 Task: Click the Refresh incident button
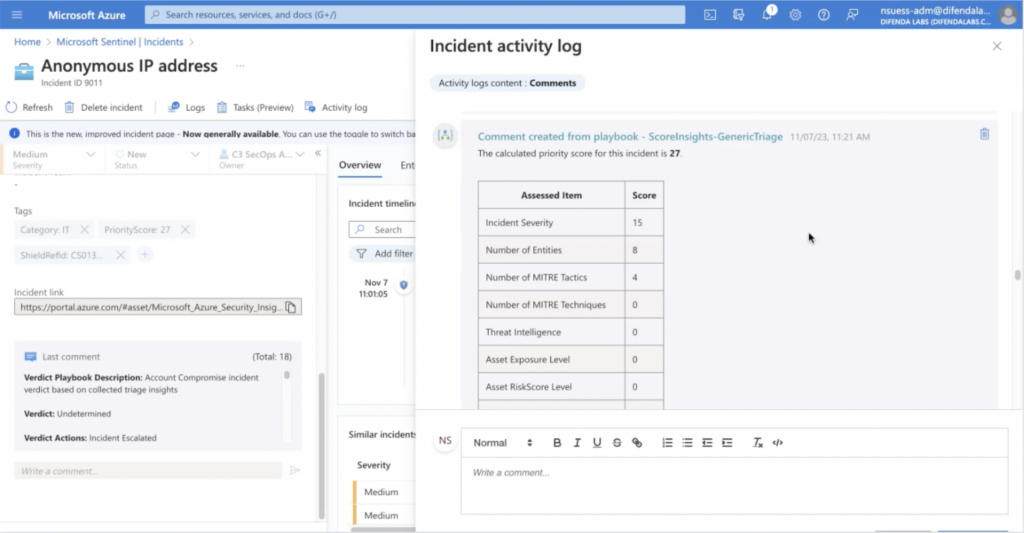(x=29, y=107)
